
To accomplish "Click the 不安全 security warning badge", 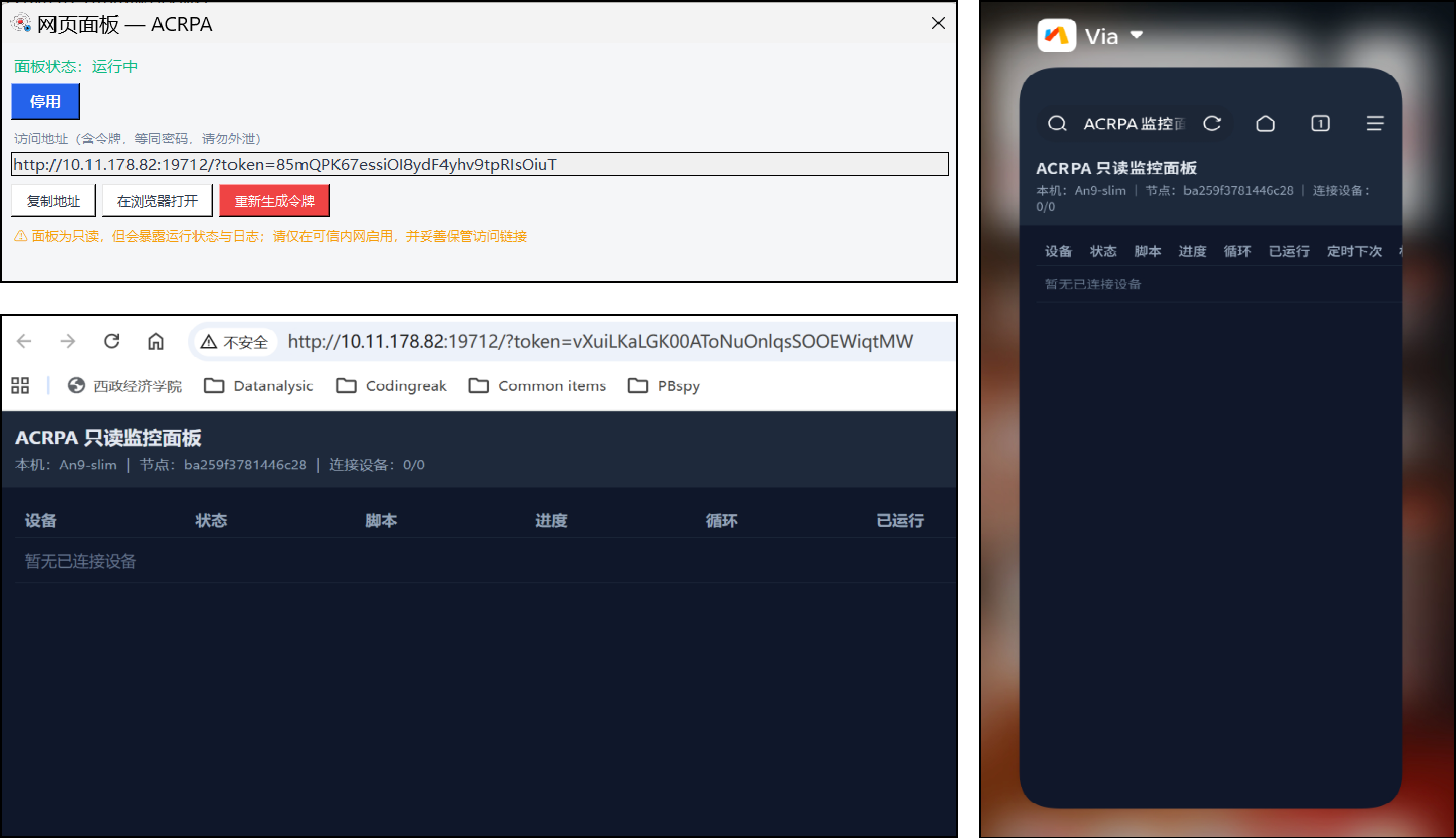I will [x=235, y=342].
